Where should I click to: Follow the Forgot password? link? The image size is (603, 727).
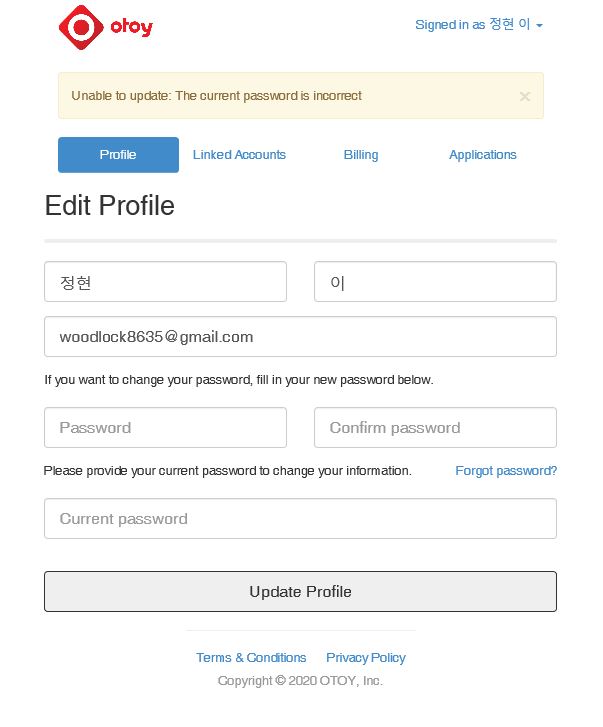point(506,471)
